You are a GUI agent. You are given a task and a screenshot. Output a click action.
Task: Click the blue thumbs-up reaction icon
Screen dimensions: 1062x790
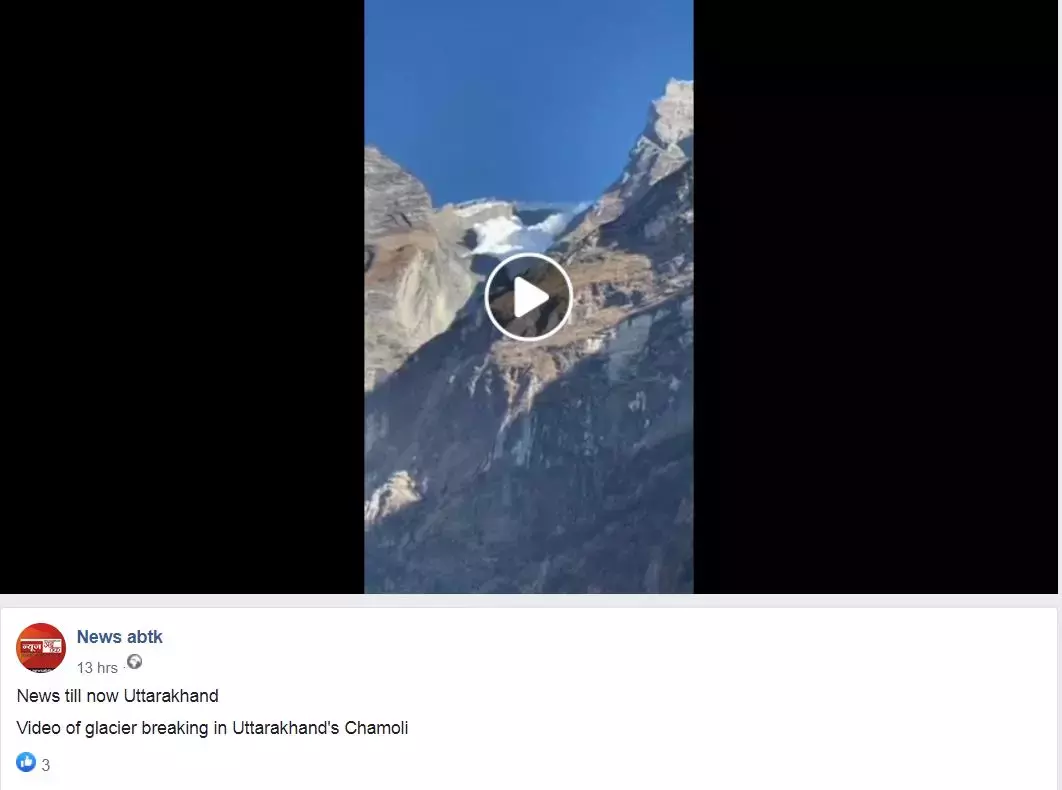pos(26,762)
